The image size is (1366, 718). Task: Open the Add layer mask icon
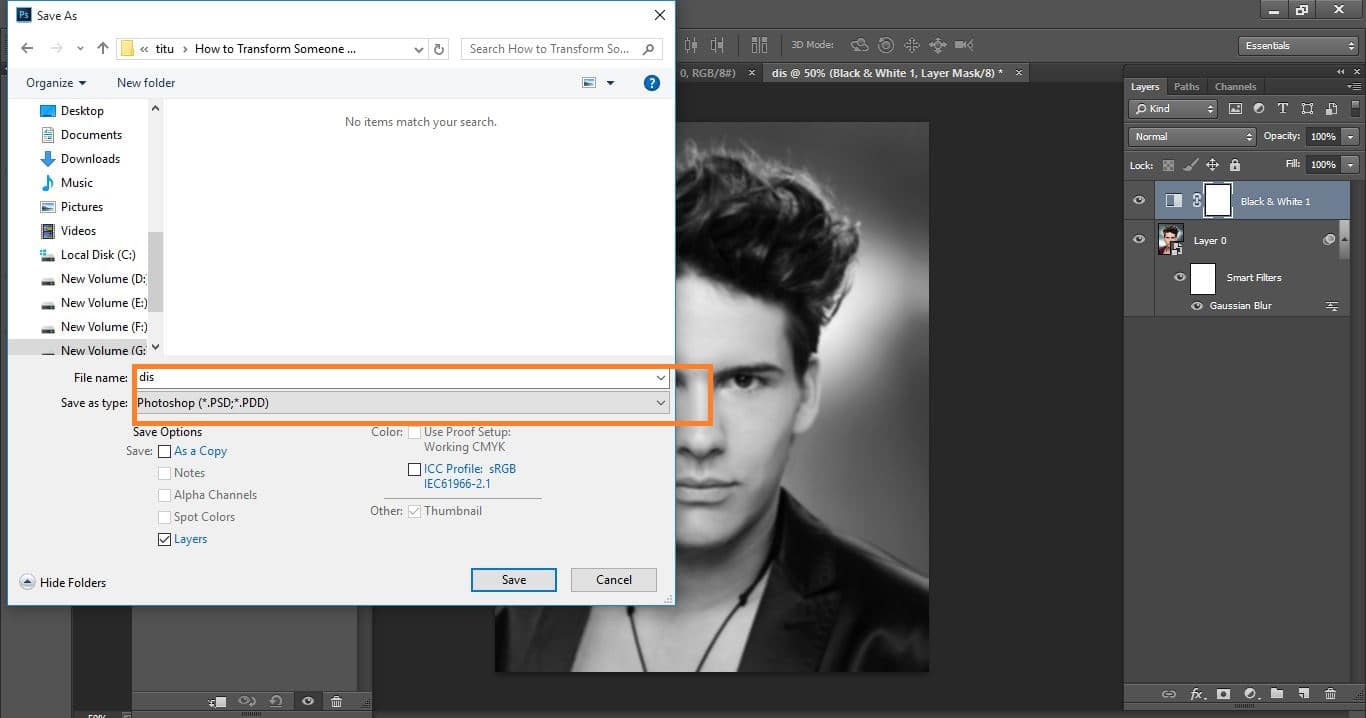coord(1224,694)
